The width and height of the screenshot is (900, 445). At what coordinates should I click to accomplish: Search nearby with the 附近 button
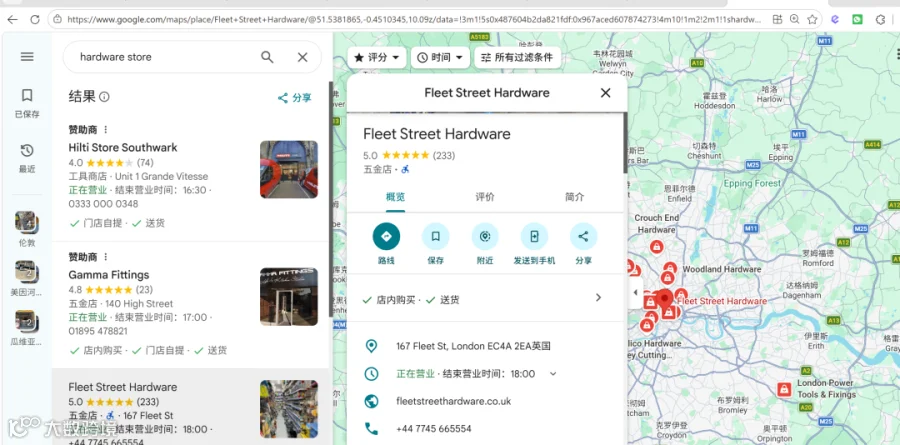[x=485, y=237]
